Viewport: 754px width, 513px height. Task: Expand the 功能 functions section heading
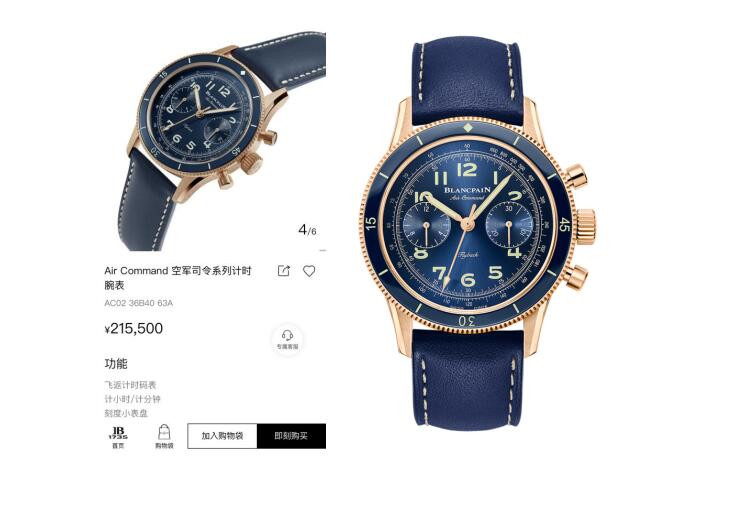click(116, 363)
